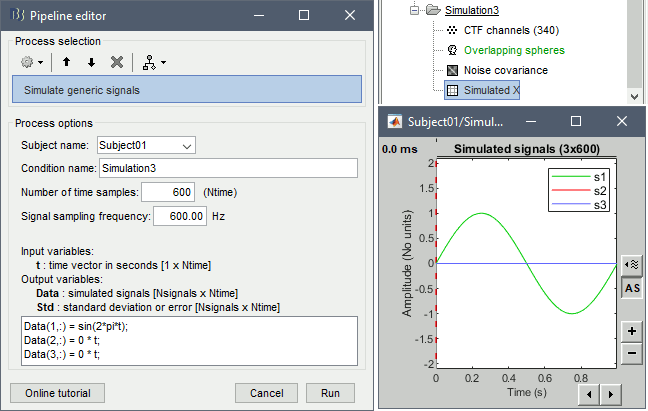Increase amplitude gain with plus button

pos(632,330)
